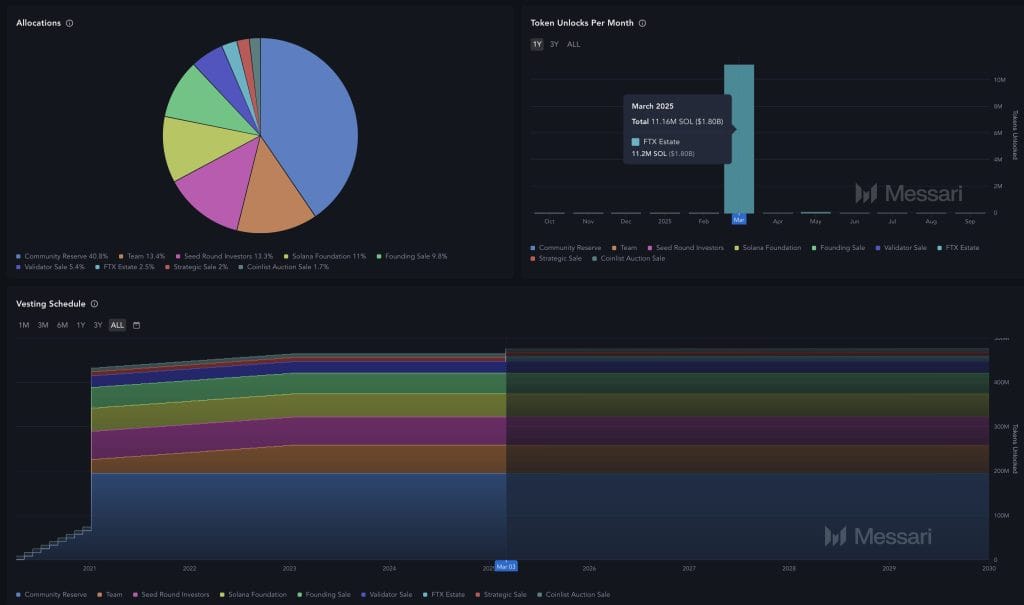Click the March 2025 unlock bar
This screenshot has height=605, width=1024.
click(739, 140)
